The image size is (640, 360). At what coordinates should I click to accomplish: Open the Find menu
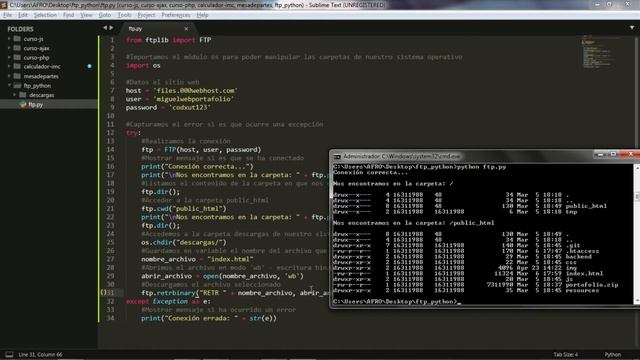coord(68,15)
